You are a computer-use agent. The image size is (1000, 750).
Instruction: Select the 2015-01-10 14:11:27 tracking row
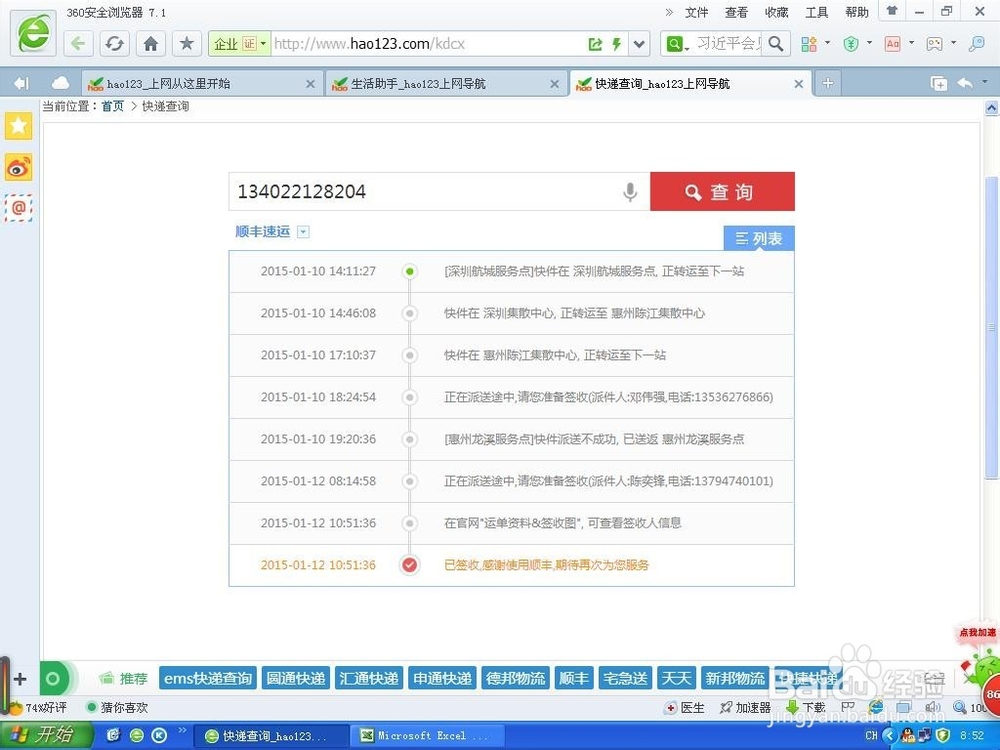click(x=511, y=272)
